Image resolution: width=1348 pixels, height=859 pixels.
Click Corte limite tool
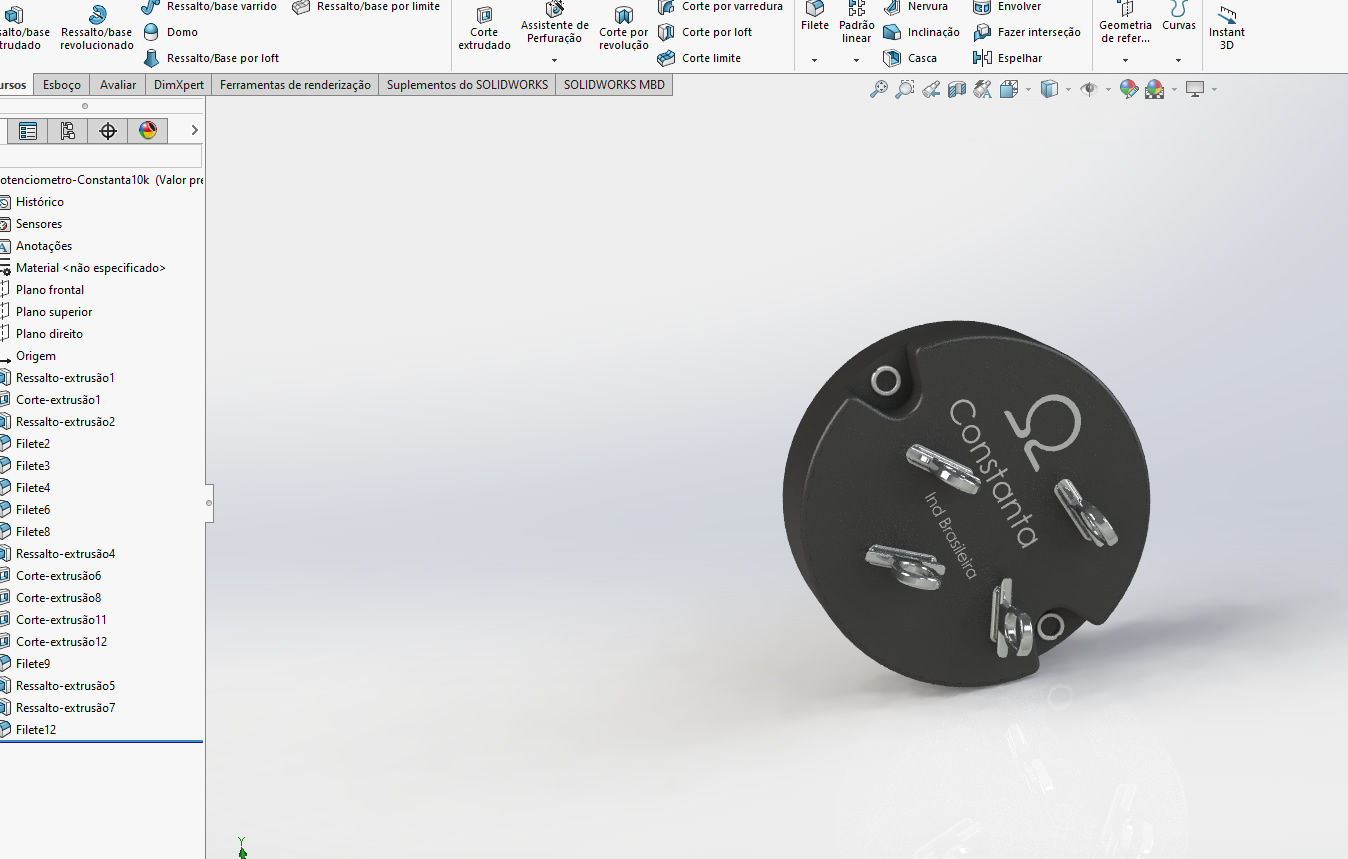[700, 58]
